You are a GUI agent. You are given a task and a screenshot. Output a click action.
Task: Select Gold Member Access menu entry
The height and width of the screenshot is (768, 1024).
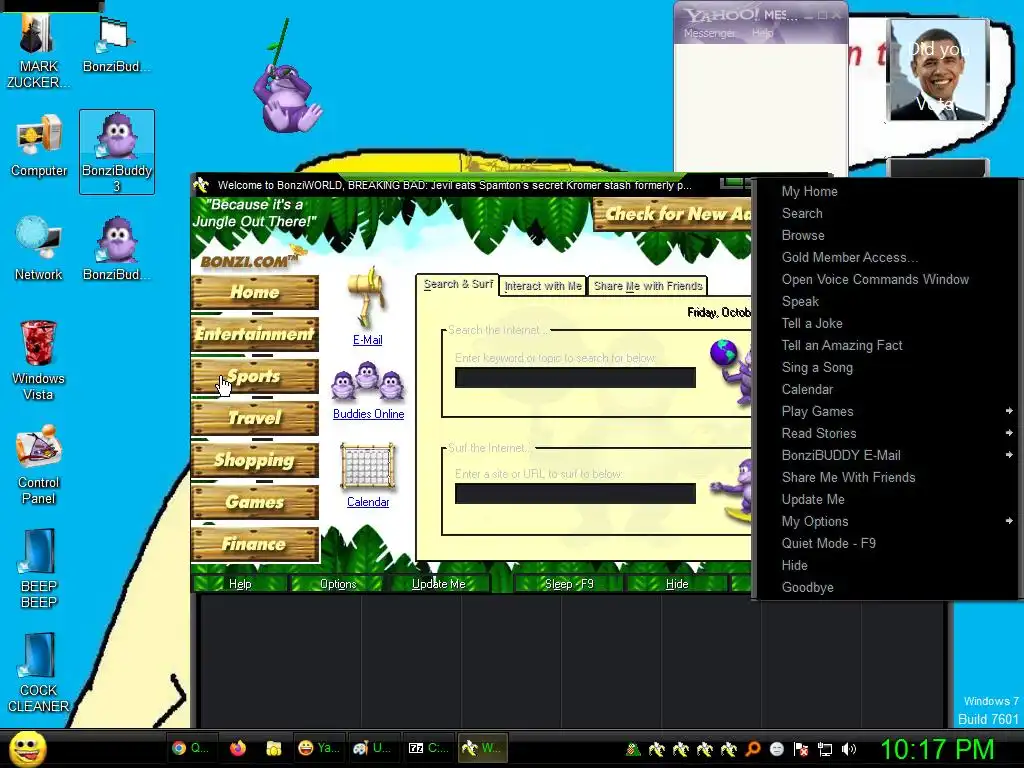(x=887, y=257)
